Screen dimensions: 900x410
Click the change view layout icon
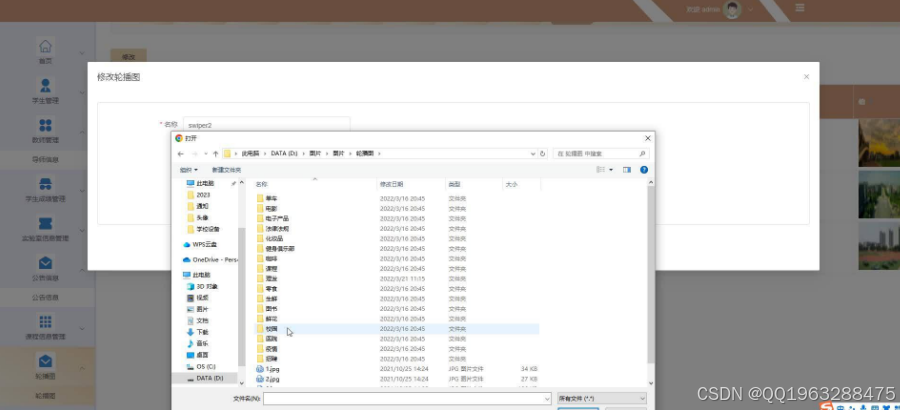[601, 170]
